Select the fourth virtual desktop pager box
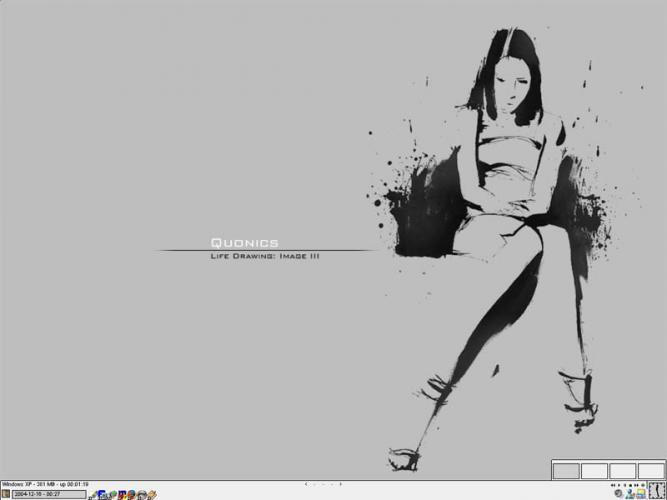The height and width of the screenshot is (500, 667). coord(650,470)
